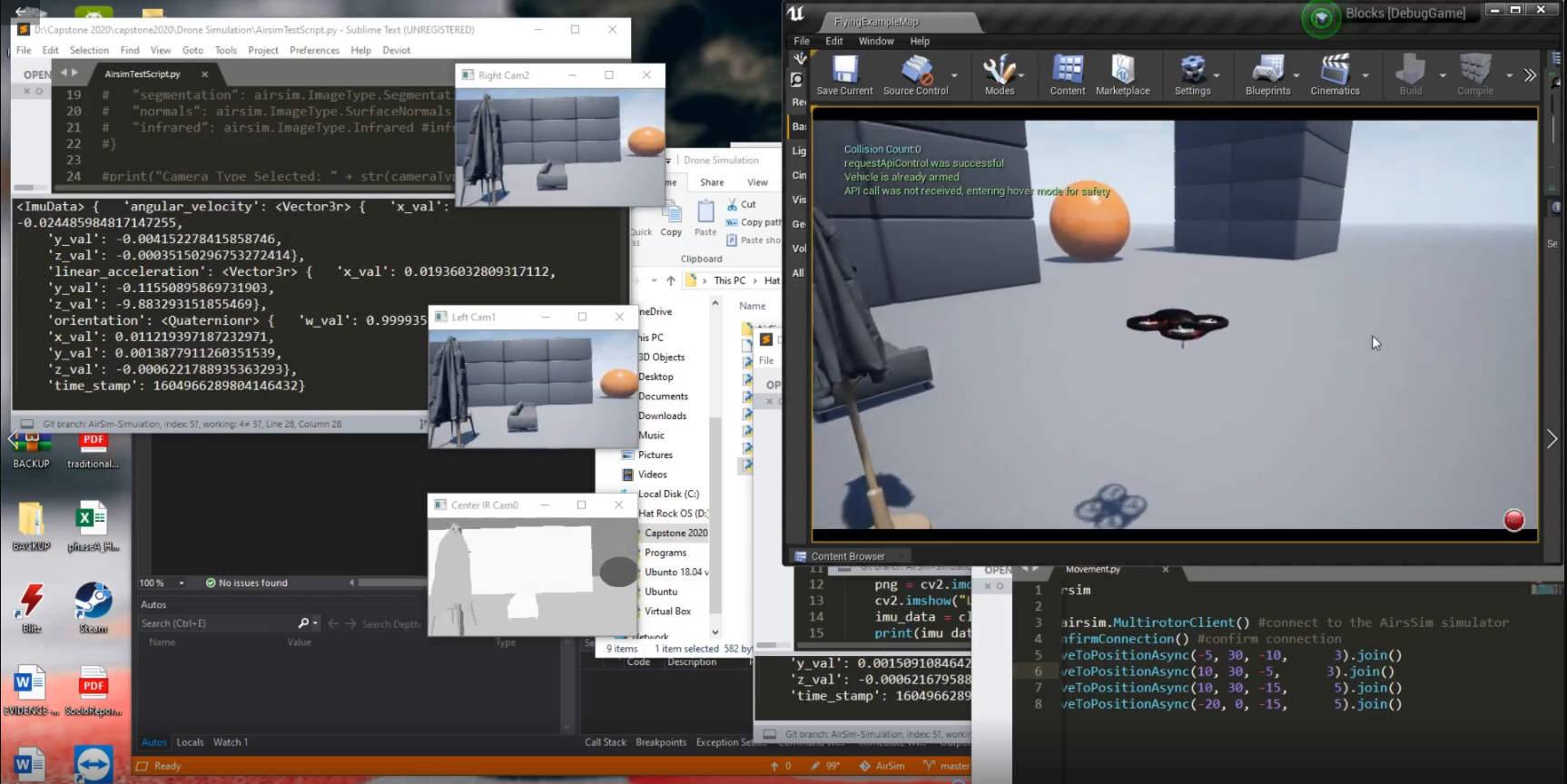Select Capstone 2020 folder in navigation pane

pyautogui.click(x=675, y=533)
